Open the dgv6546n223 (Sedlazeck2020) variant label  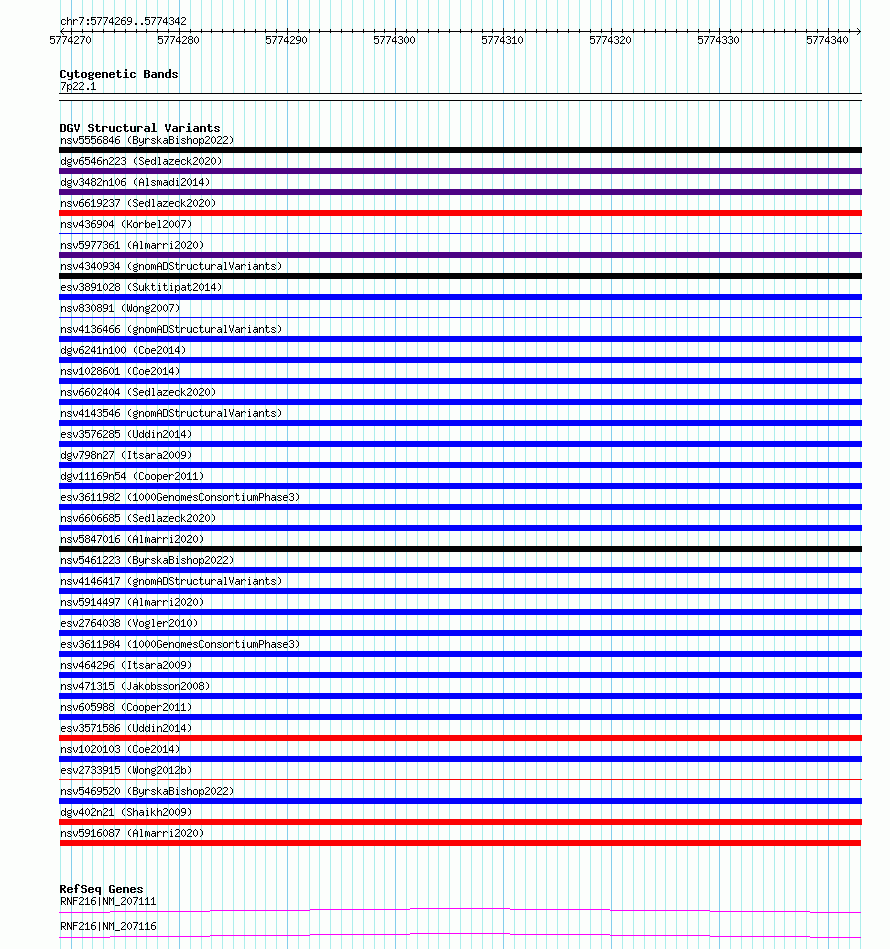(141, 161)
